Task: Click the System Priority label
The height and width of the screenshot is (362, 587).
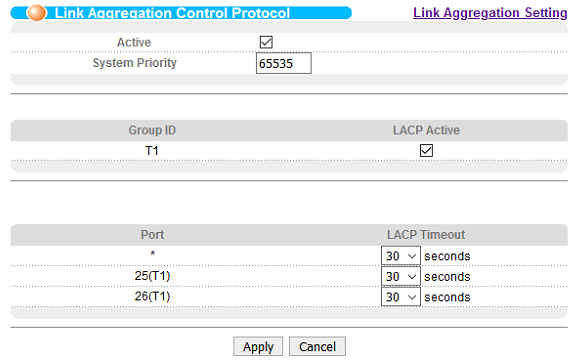Action: tap(134, 63)
